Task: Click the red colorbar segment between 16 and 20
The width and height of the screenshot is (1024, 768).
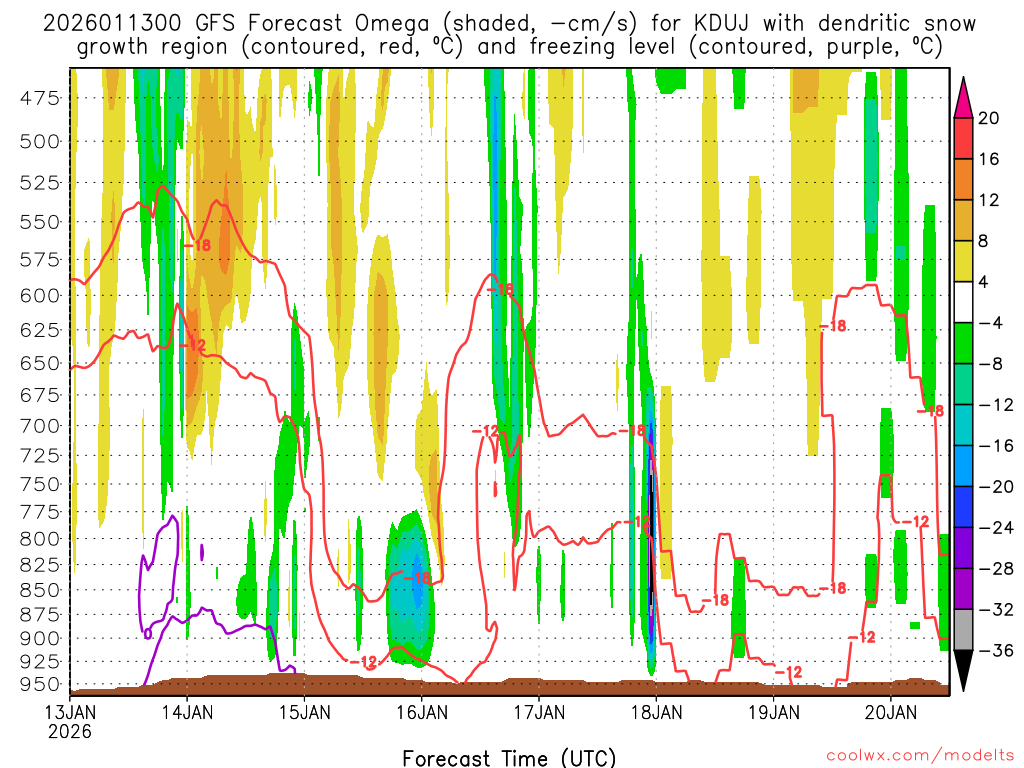Action: coord(965,138)
